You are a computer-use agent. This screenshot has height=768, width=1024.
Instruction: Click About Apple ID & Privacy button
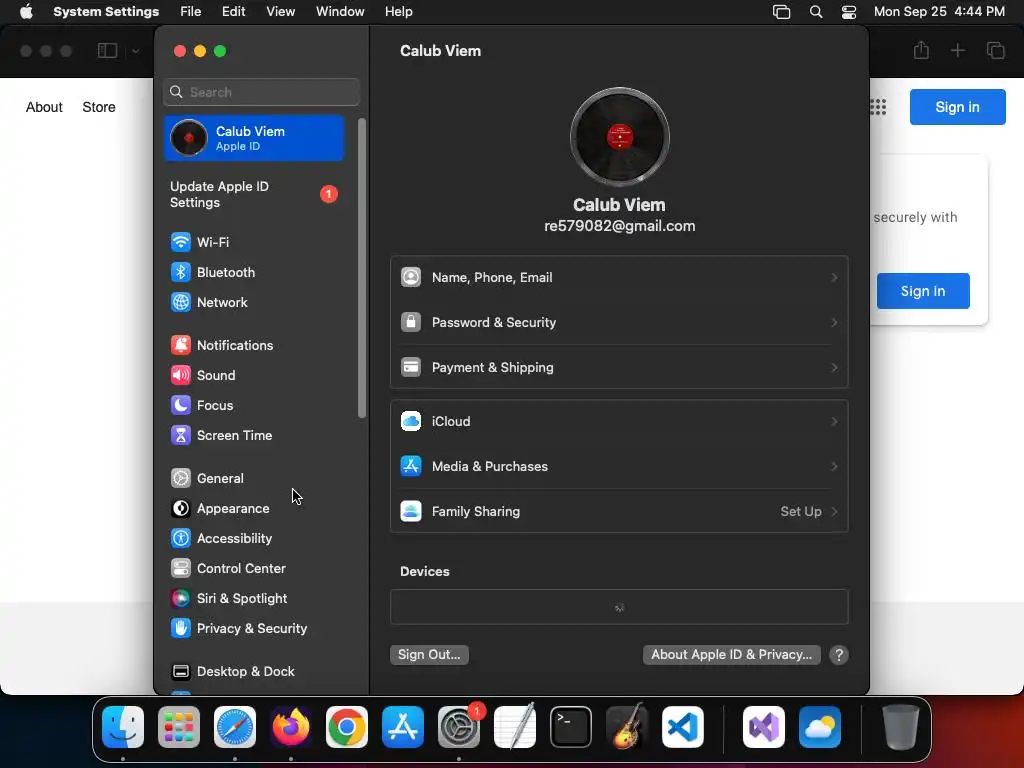click(x=731, y=655)
